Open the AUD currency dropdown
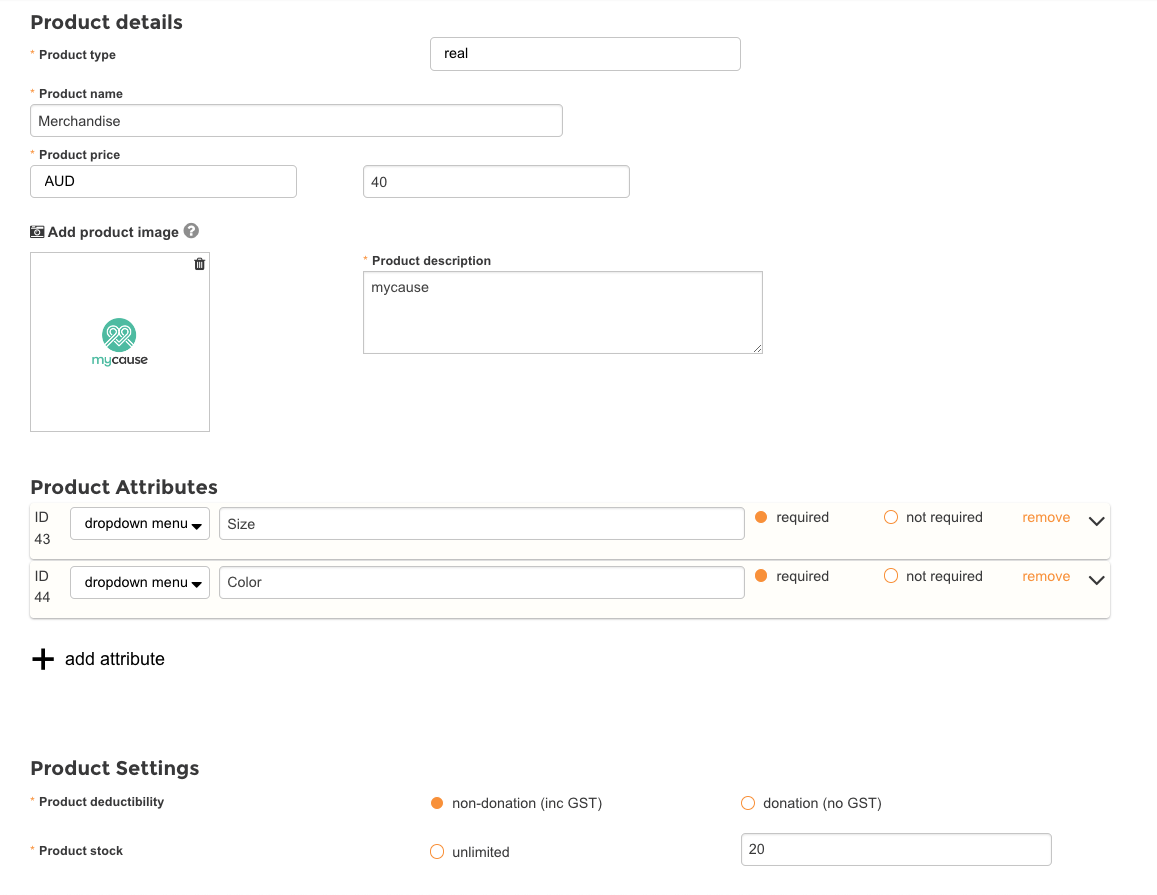The height and width of the screenshot is (895, 1157). coord(163,182)
